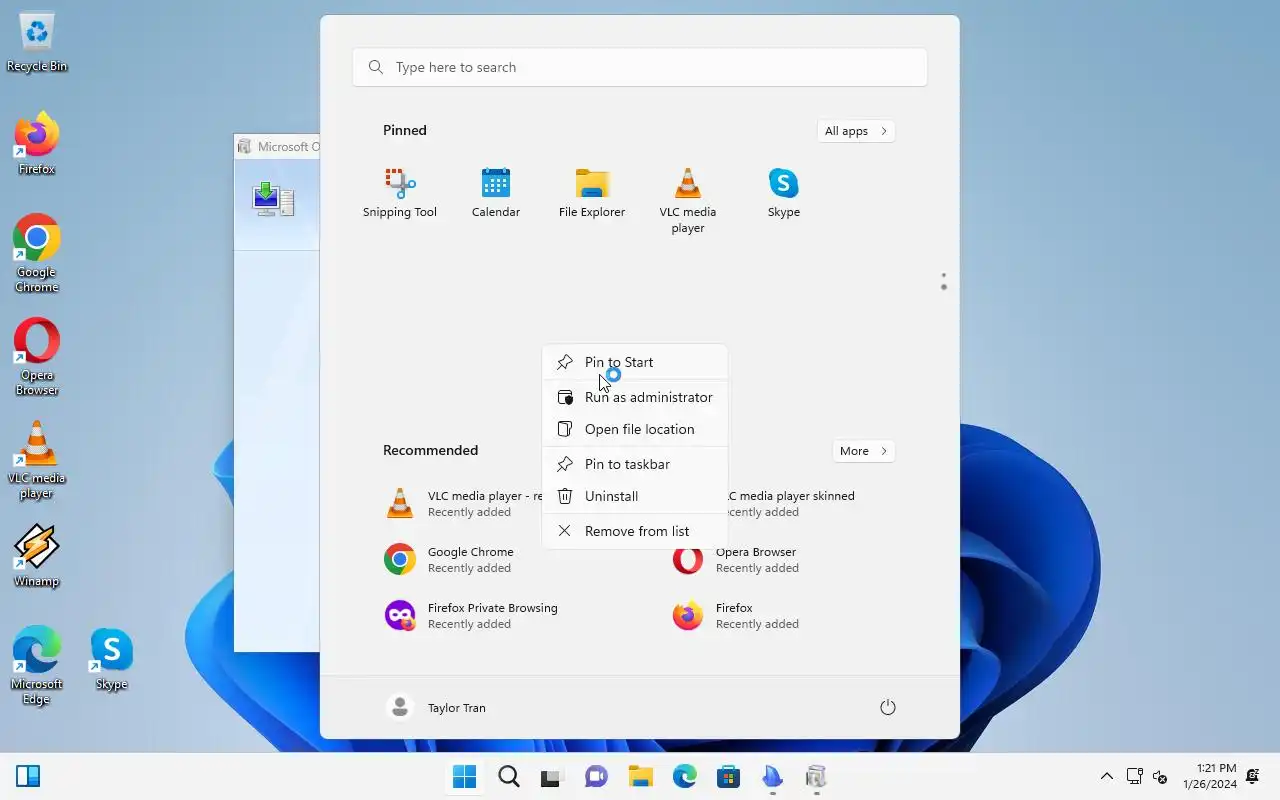This screenshot has height=800, width=1280.
Task: Open clock and calendar flyout
Action: click(1210, 777)
